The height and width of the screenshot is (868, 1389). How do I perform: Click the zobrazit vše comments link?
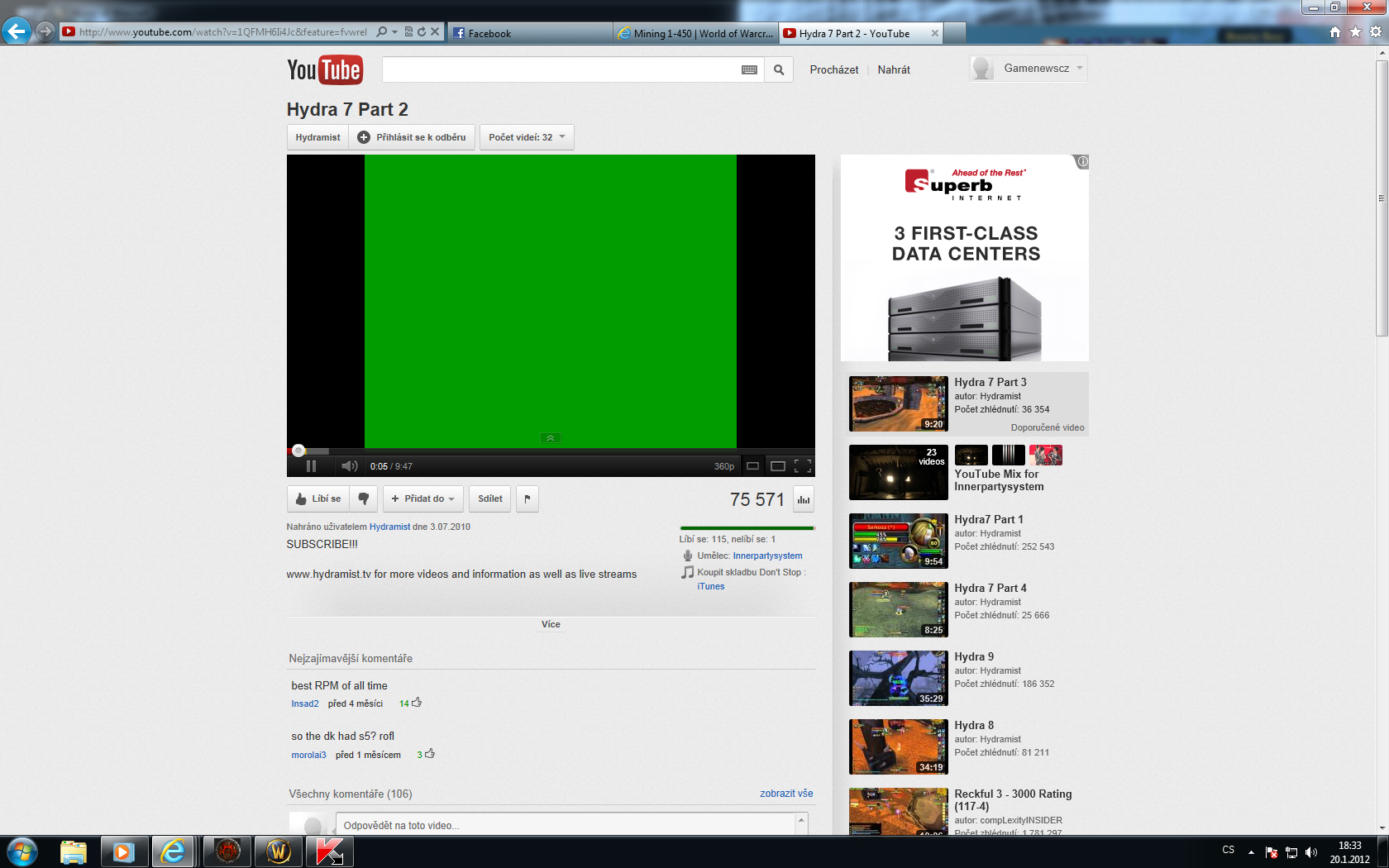[786, 794]
